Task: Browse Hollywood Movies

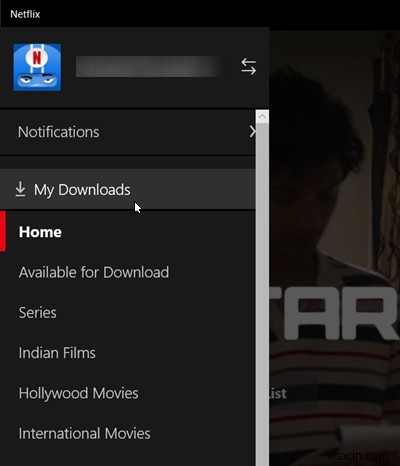Action: tap(128, 393)
